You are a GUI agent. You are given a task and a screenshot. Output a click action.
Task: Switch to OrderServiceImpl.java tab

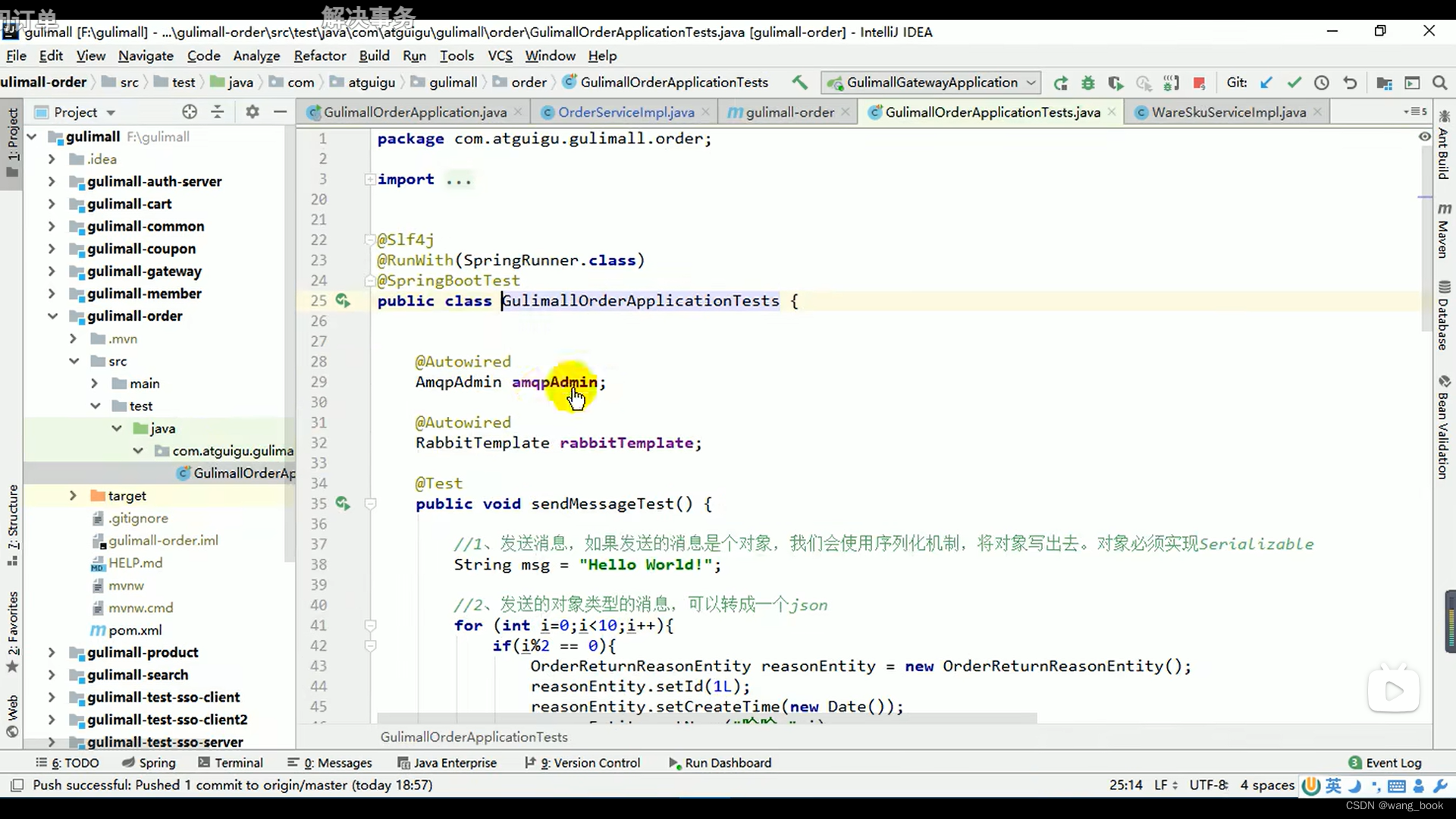click(x=626, y=112)
